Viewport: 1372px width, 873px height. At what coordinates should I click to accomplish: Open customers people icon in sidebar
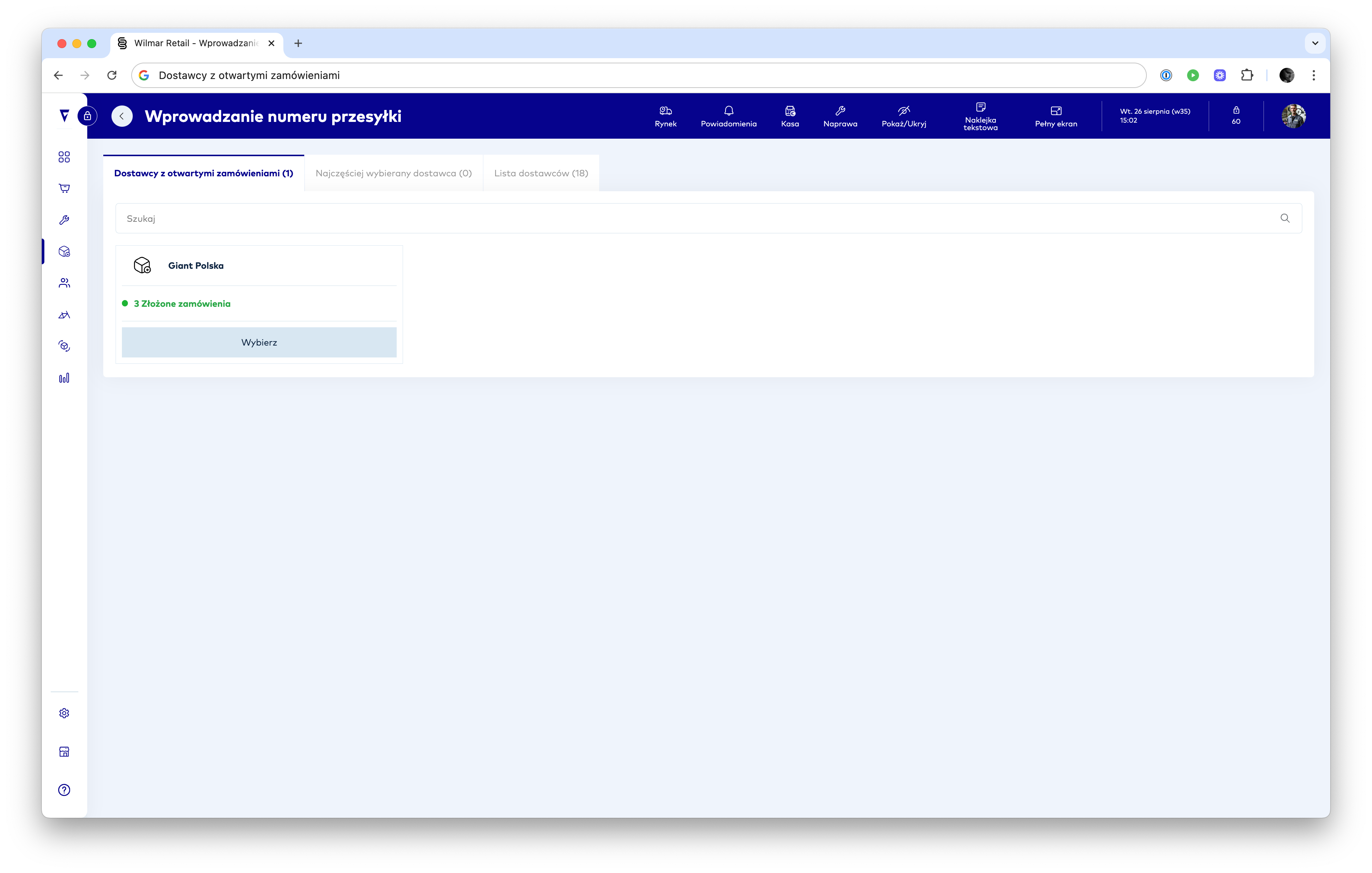pos(64,283)
